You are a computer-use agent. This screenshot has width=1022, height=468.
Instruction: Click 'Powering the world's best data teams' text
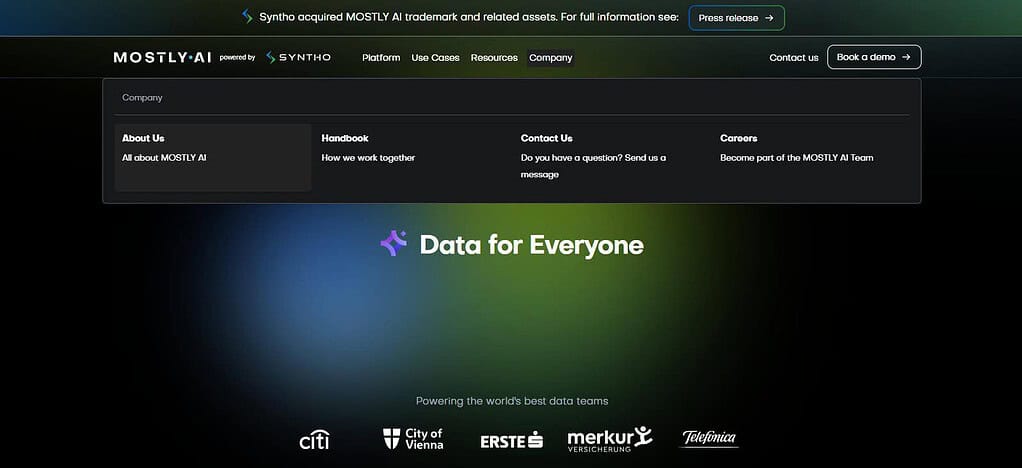pos(512,401)
